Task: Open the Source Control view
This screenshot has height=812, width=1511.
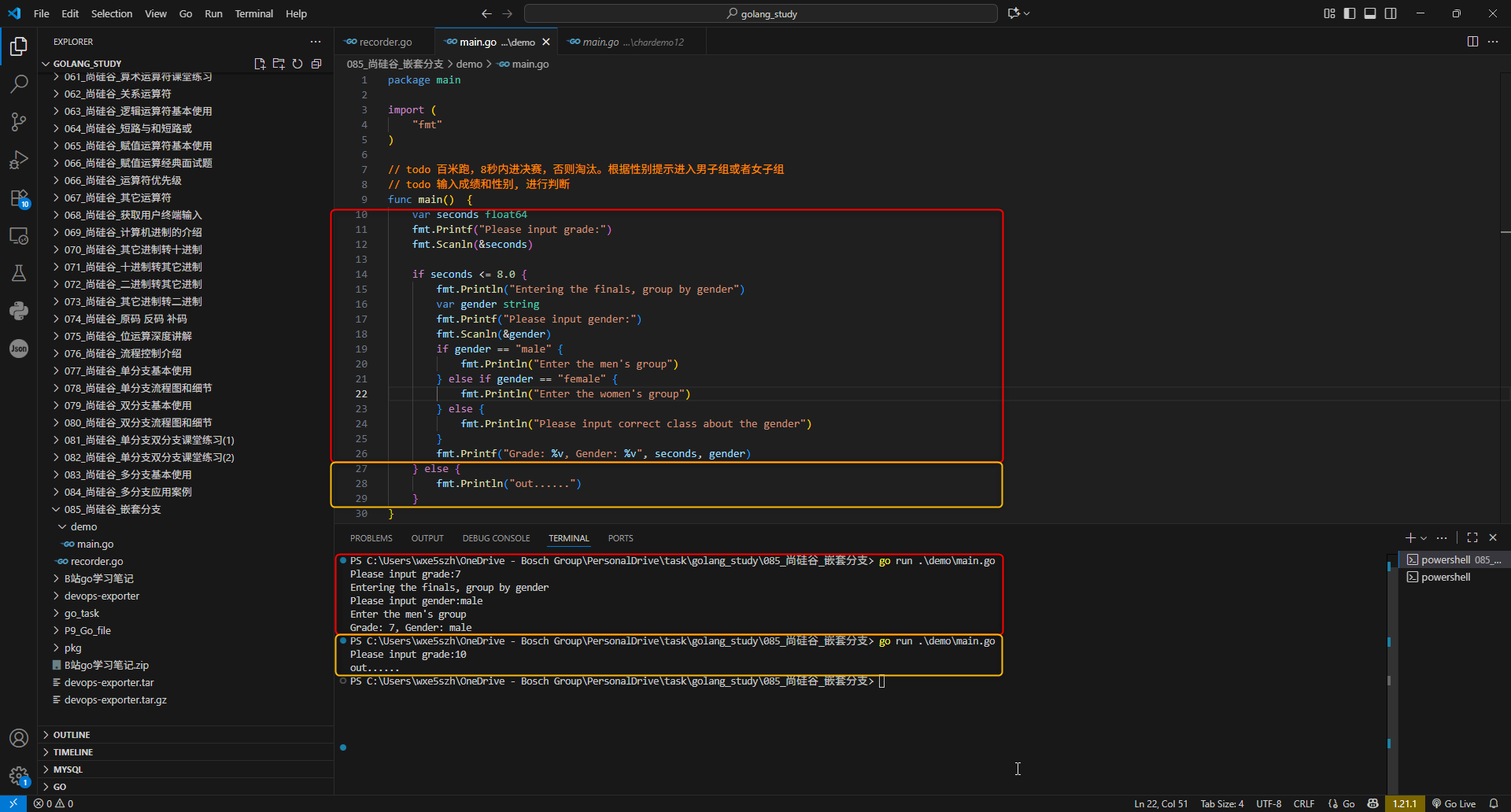Action: coord(19,121)
